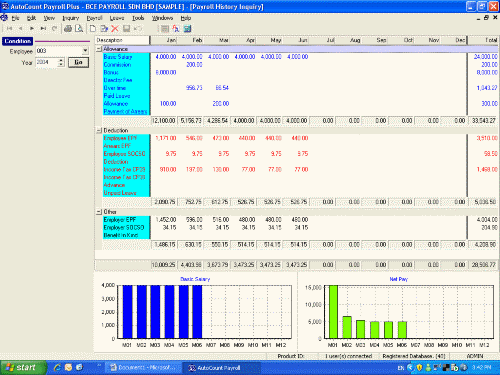This screenshot has height=375, width=500.
Task: Switch to Microsoft Word taskbar button
Action: 144,368
